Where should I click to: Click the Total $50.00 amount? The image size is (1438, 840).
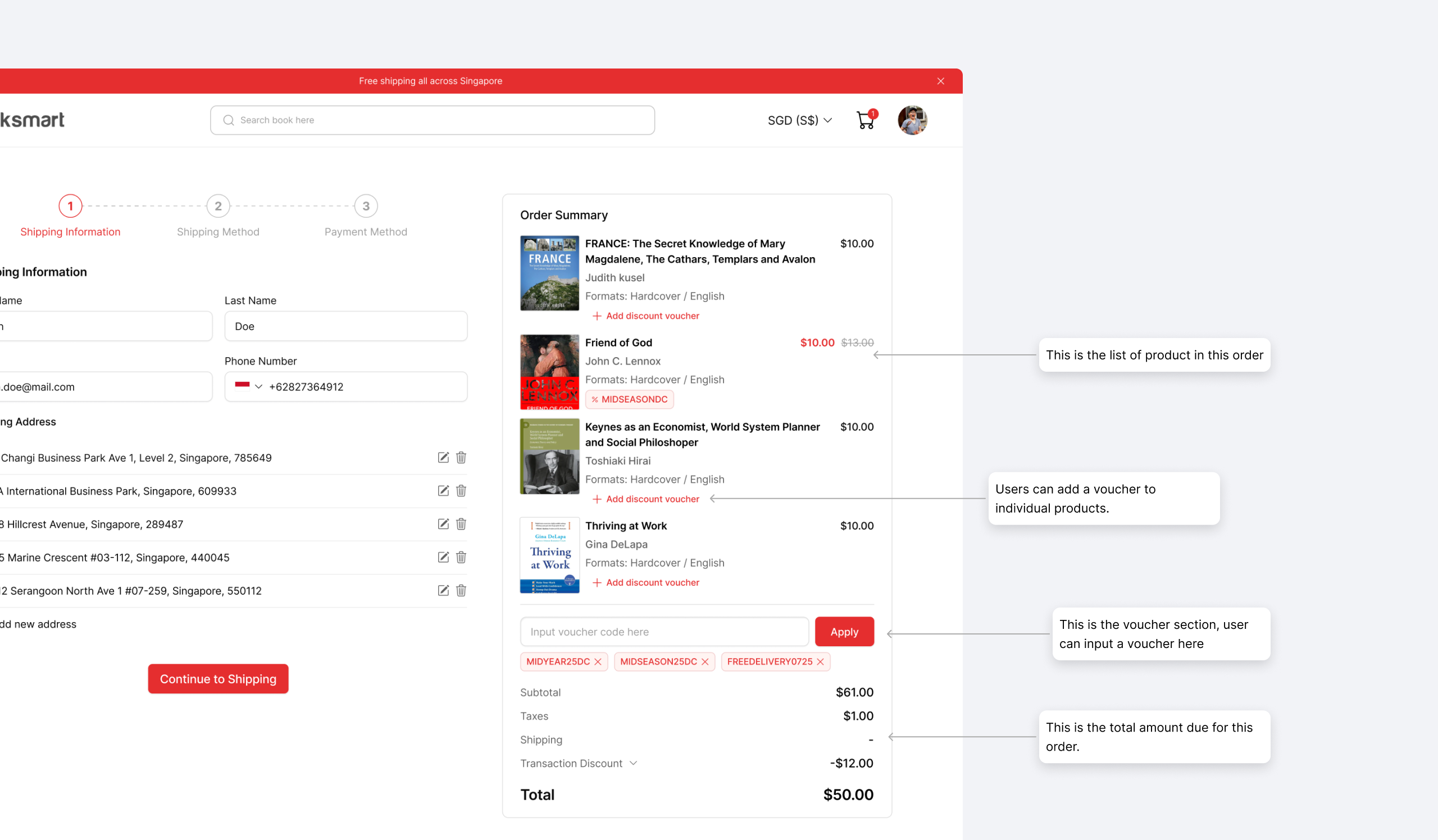(x=848, y=794)
